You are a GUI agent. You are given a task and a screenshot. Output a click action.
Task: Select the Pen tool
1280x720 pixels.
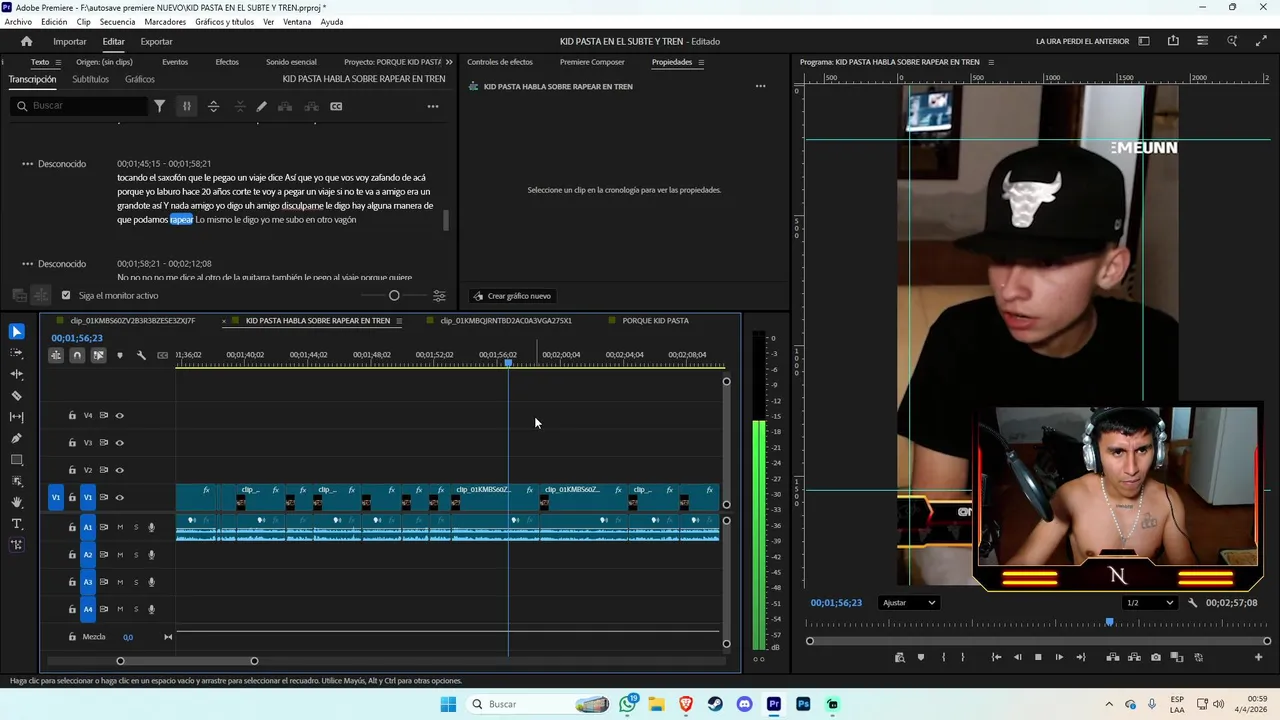point(17,438)
